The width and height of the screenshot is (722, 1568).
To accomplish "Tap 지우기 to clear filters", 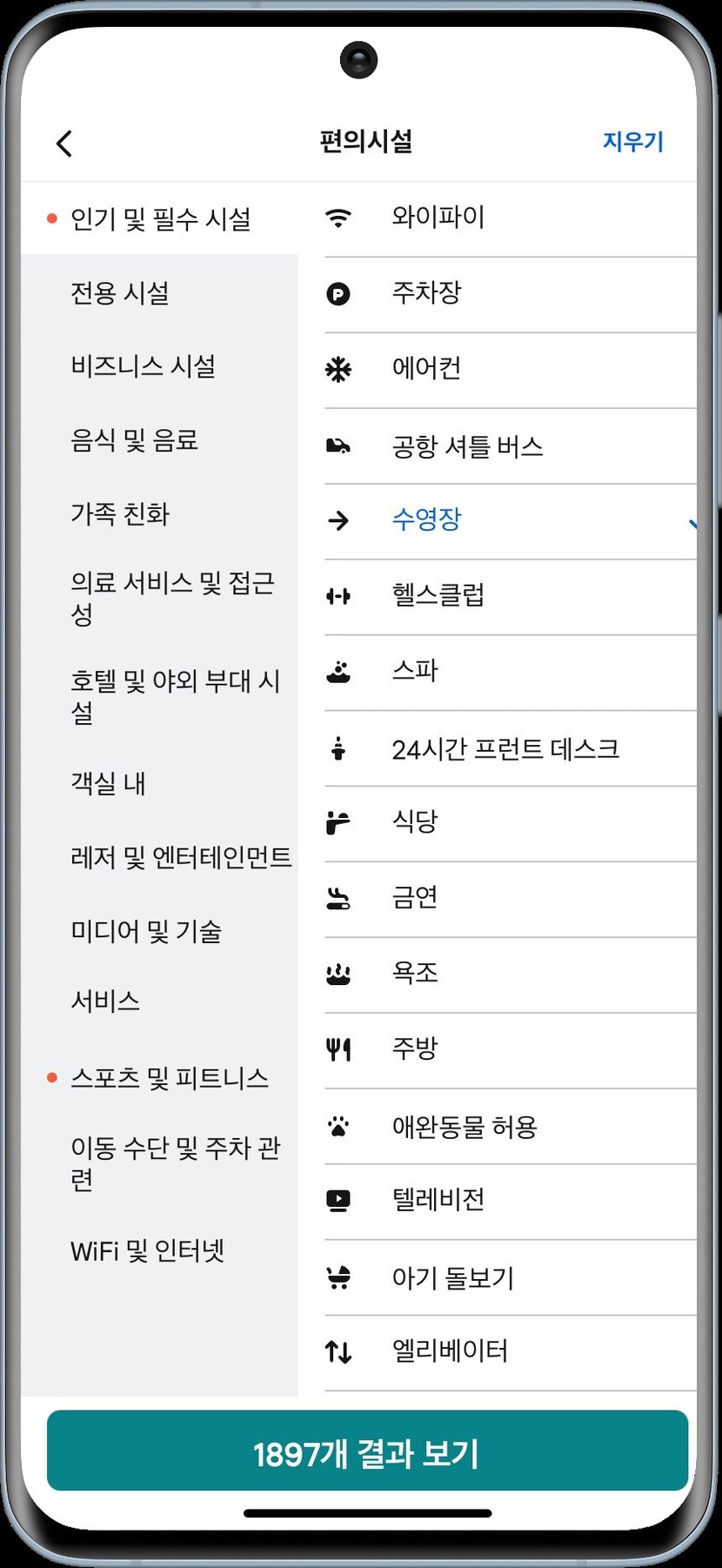I will coord(633,142).
